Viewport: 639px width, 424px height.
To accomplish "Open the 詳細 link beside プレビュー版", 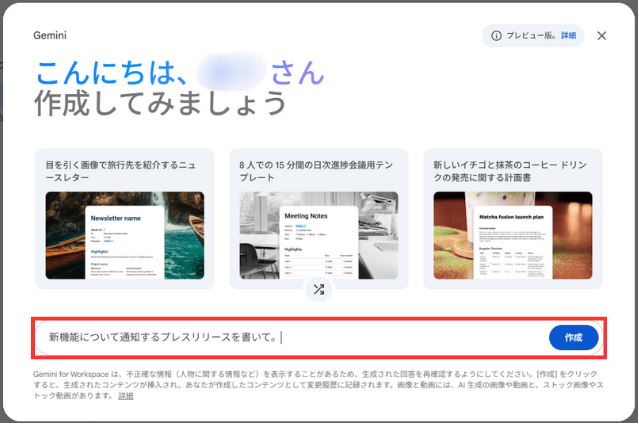I will [x=568, y=35].
